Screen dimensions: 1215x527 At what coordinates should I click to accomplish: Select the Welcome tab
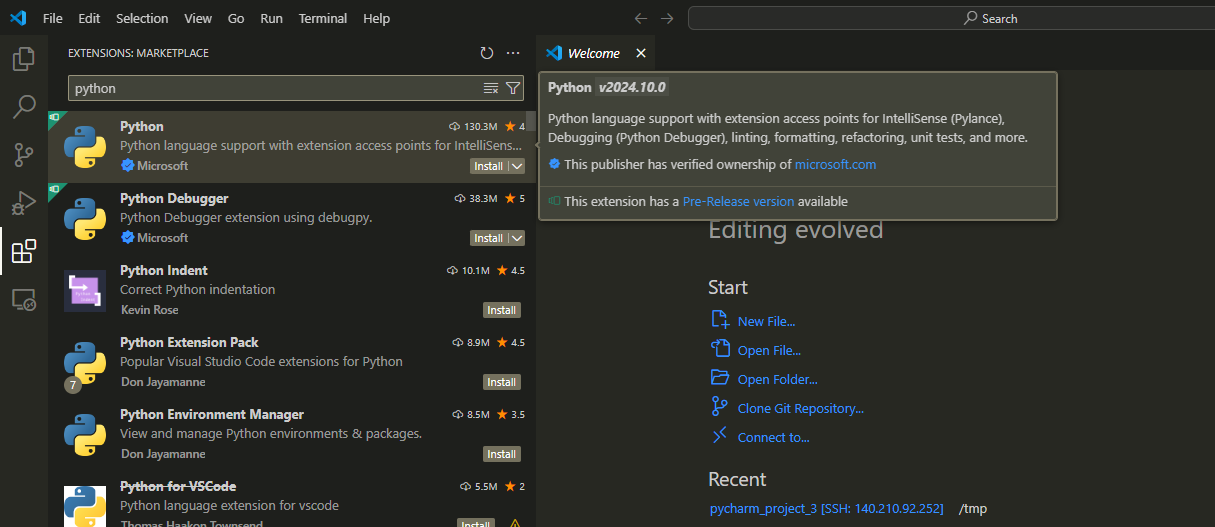click(594, 53)
